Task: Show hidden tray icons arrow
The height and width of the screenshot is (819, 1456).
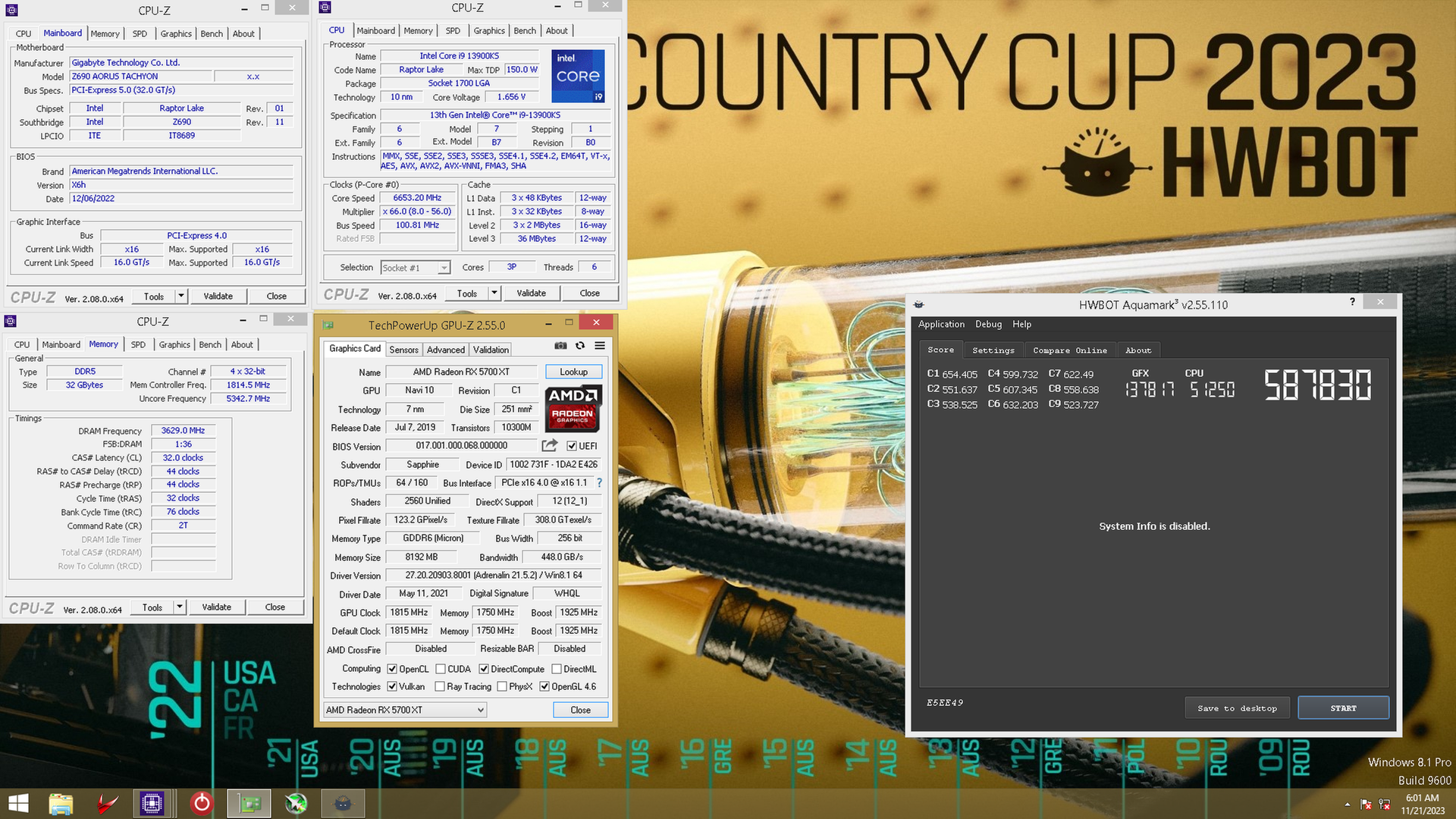Action: click(x=1348, y=804)
